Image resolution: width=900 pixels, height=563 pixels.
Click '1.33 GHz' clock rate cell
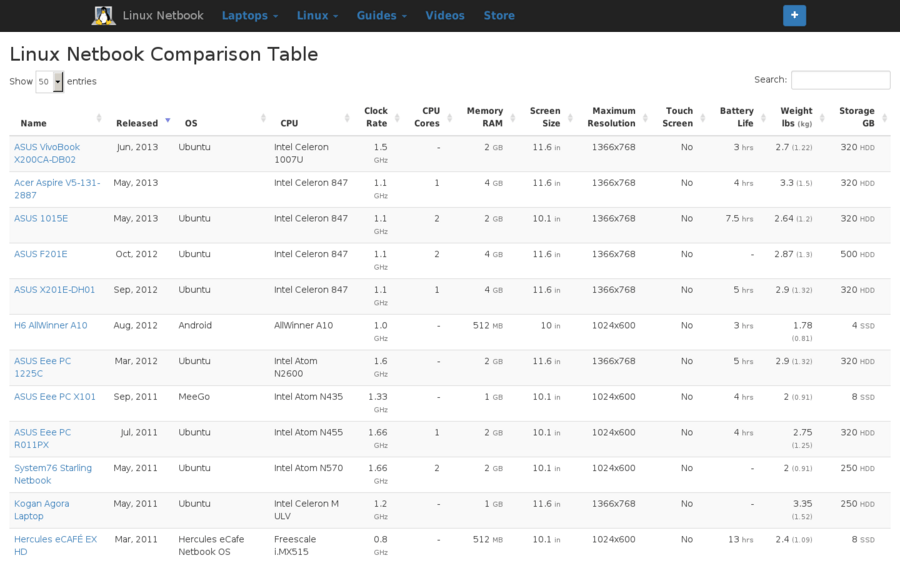pyautogui.click(x=378, y=402)
